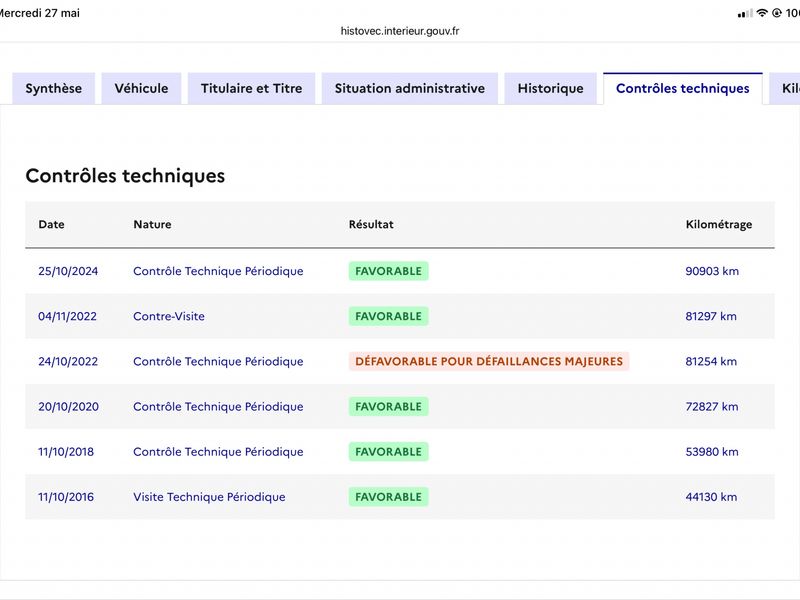Tap the histovec.interieur.gouv.fr address bar
This screenshot has height=600, width=800.
[x=400, y=31]
